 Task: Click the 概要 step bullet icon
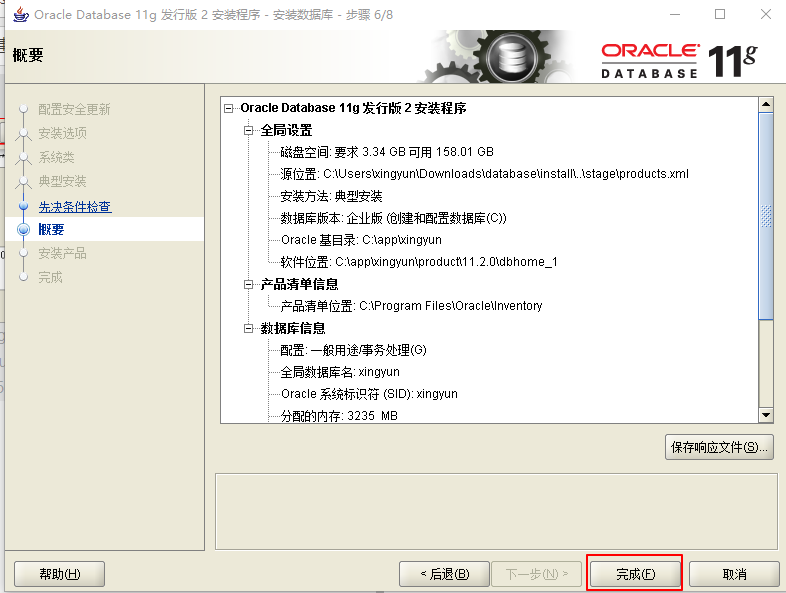(24, 230)
